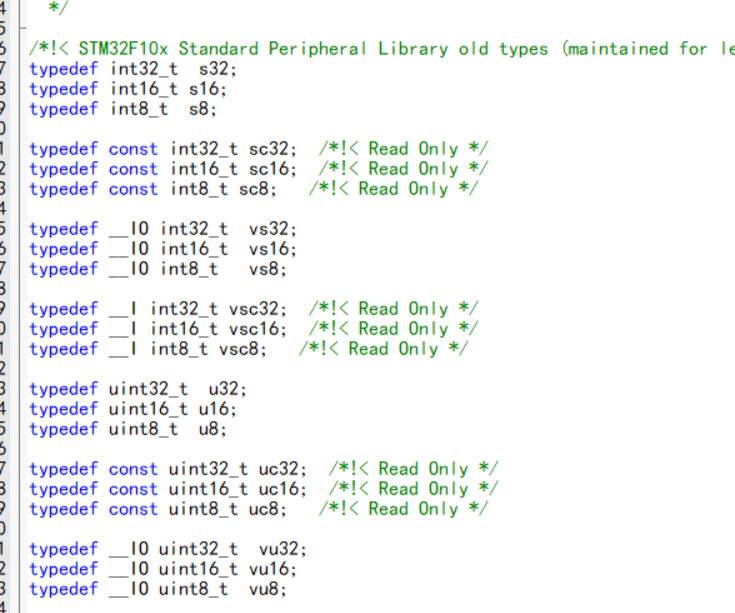The height and width of the screenshot is (613, 735).
Task: Click the closing '*/' at the top
Action: pos(59,8)
